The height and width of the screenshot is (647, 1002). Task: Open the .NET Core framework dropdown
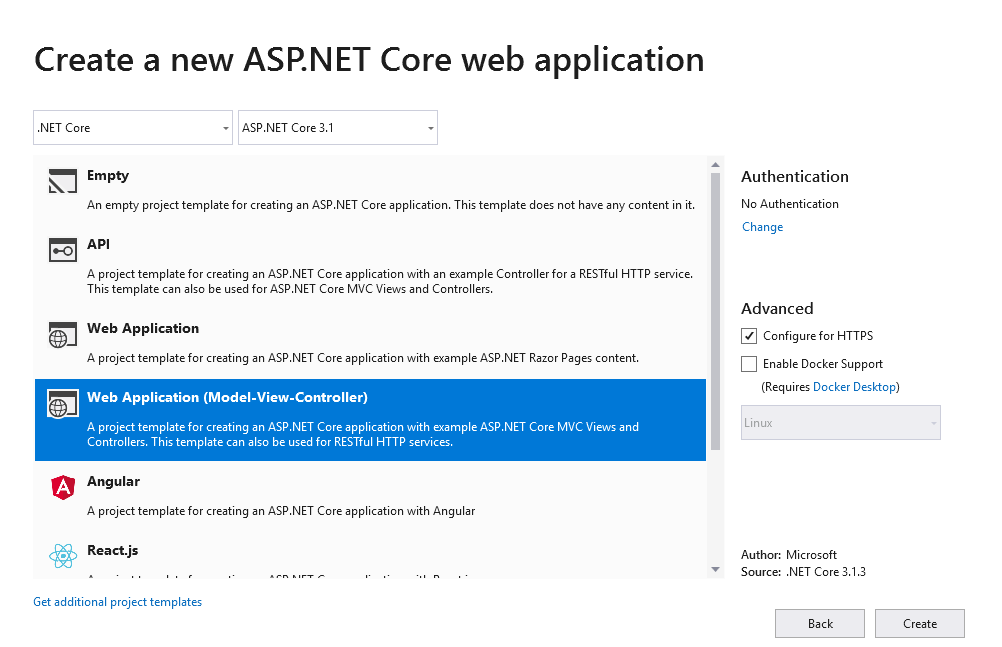pos(133,128)
